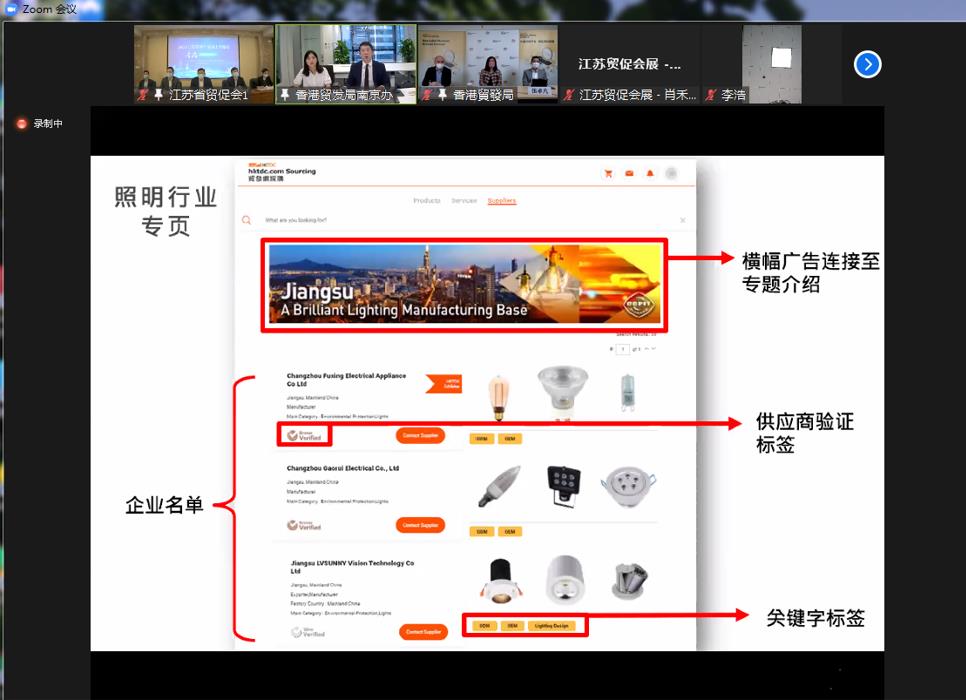Open the black LED floodlight product image
This screenshot has width=966, height=700.
tap(563, 486)
